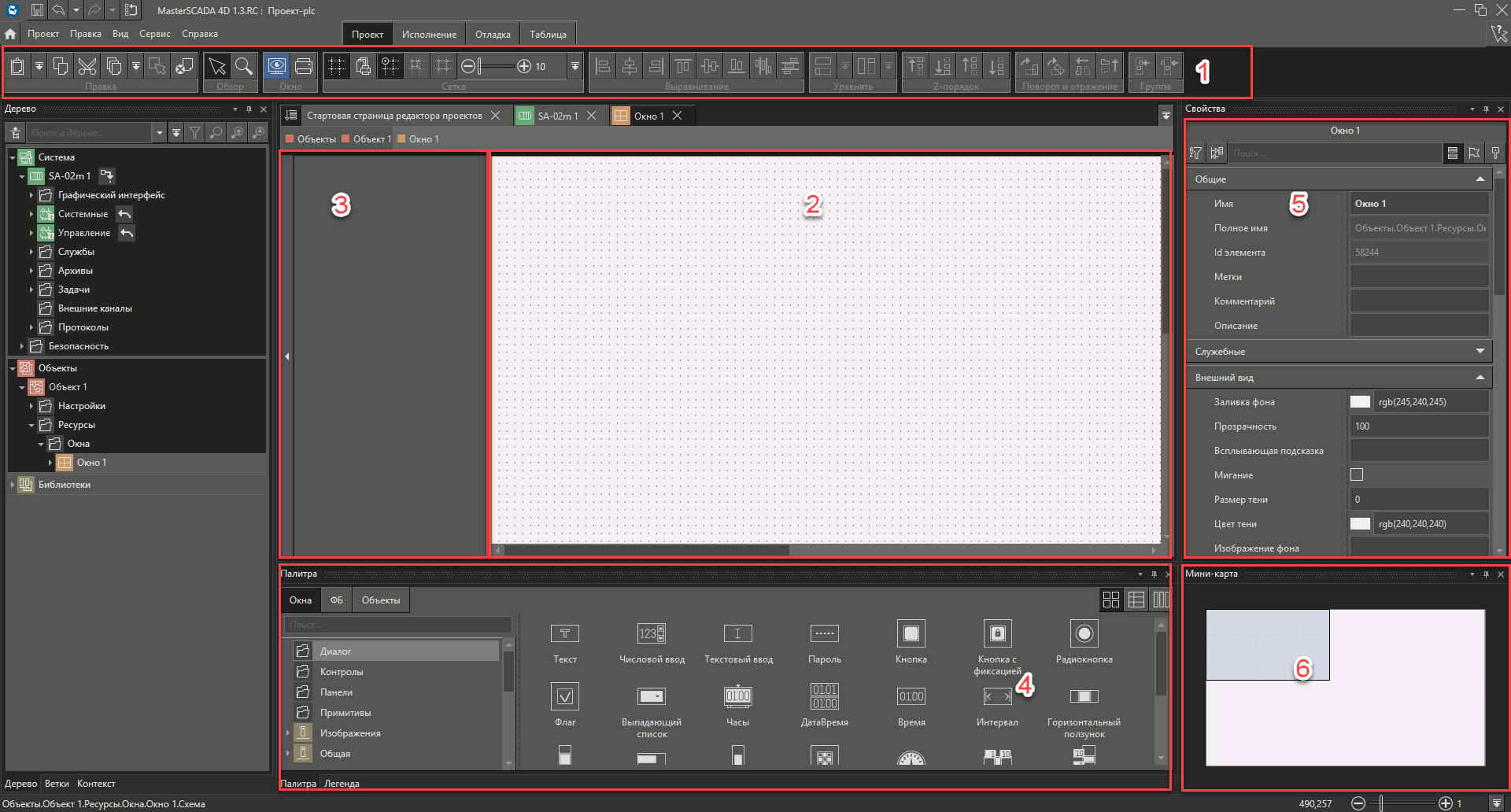Toggle grid display icon in Сетка group
This screenshot has width=1511, height=812.
(337, 66)
